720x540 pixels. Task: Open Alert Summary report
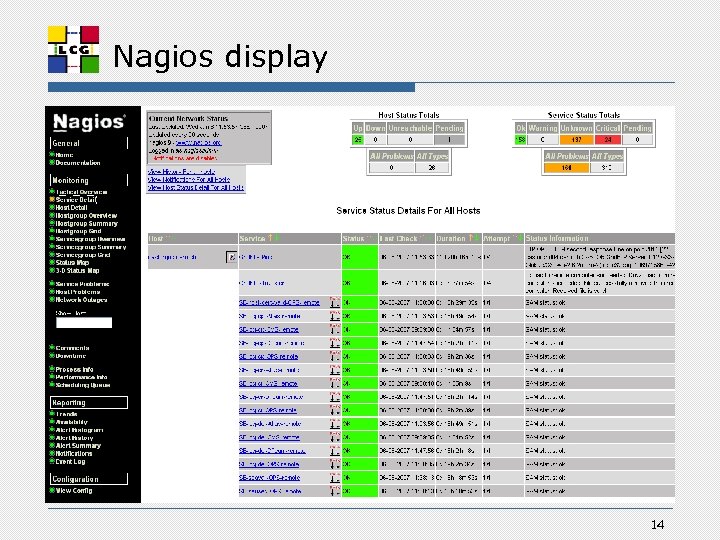coord(78,445)
